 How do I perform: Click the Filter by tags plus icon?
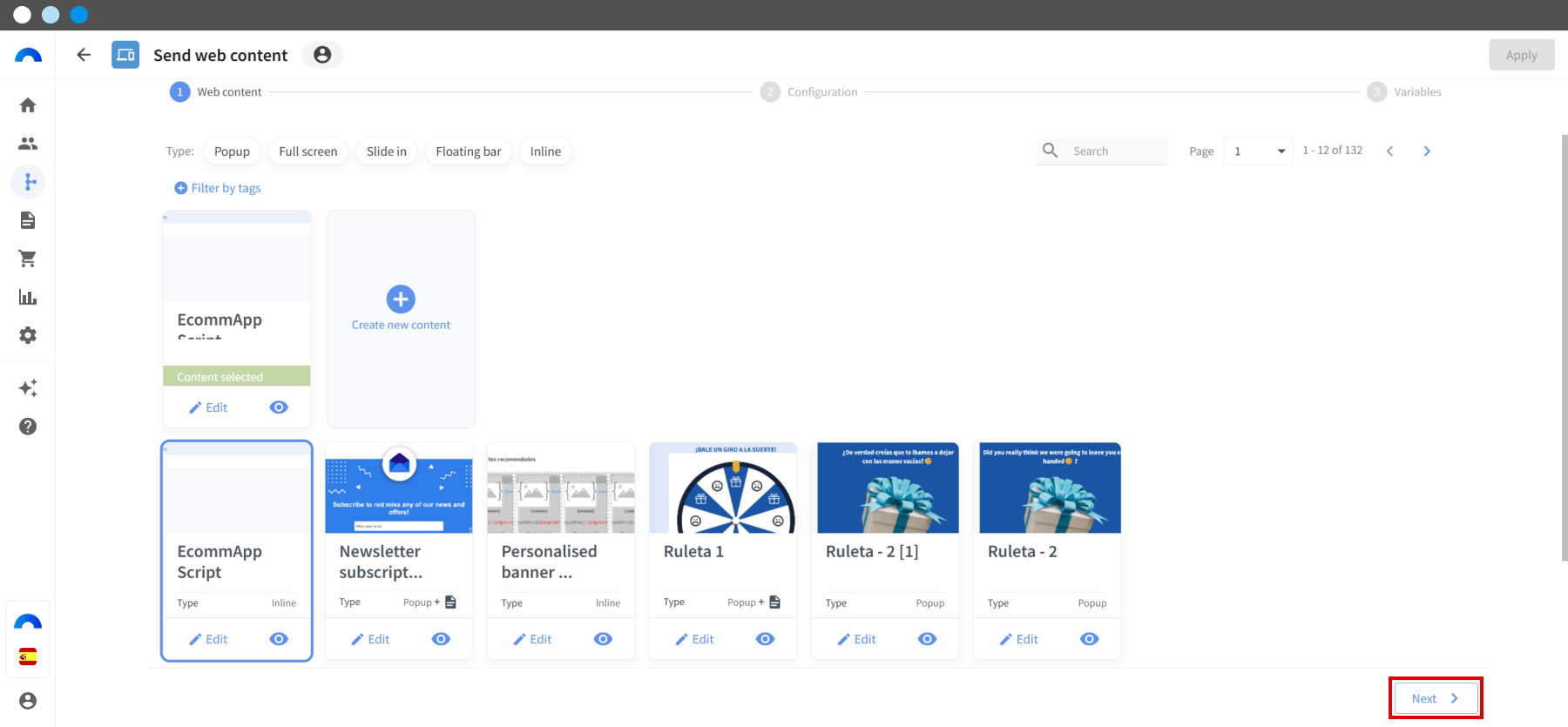click(x=181, y=188)
